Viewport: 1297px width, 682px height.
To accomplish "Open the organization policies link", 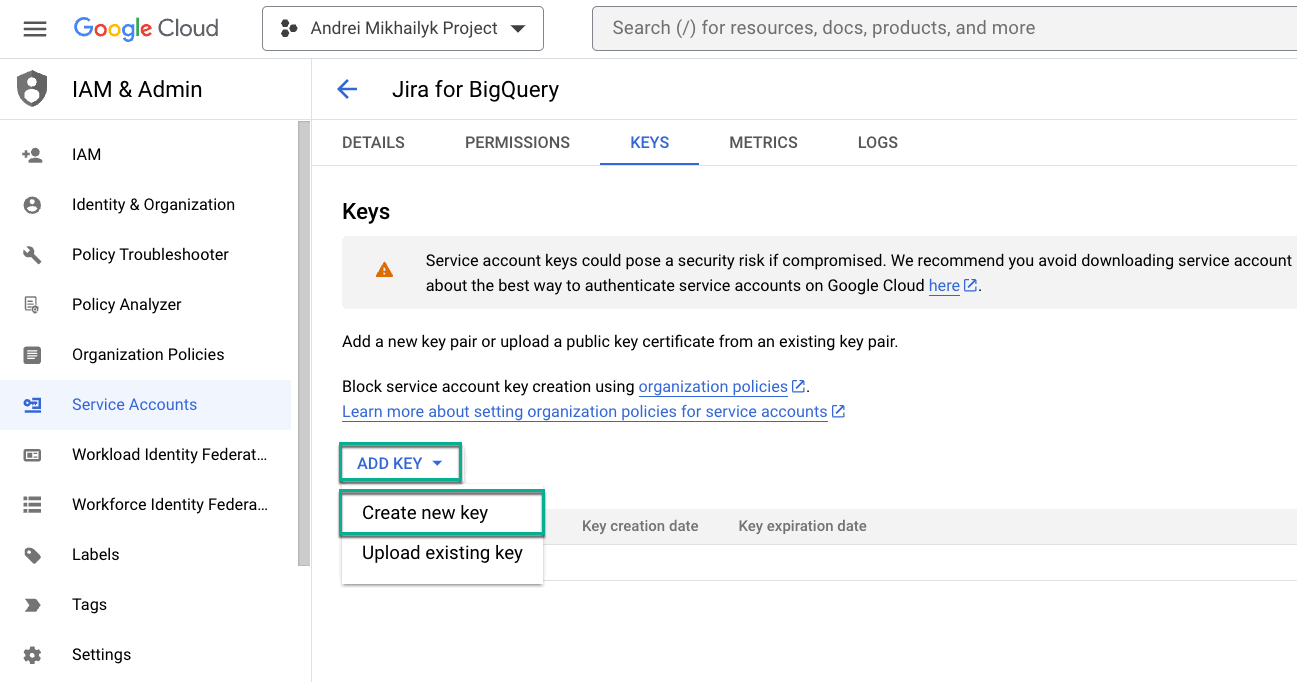I will point(713,386).
